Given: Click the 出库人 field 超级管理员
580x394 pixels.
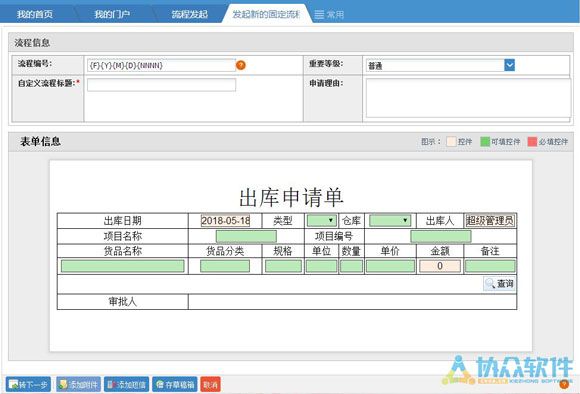Looking at the screenshot, I should pos(490,221).
